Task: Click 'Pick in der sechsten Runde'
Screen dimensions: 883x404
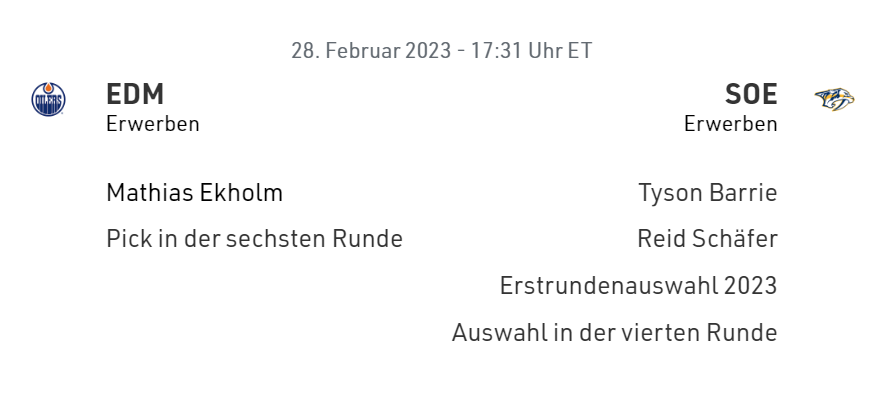Action: [254, 239]
